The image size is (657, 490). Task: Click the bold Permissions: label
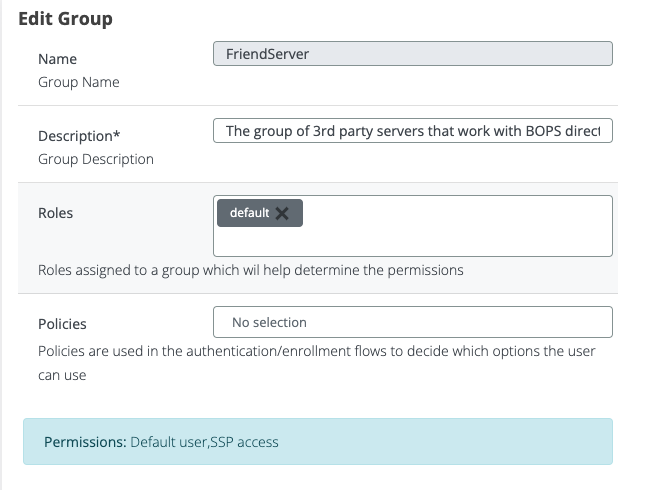(x=85, y=441)
